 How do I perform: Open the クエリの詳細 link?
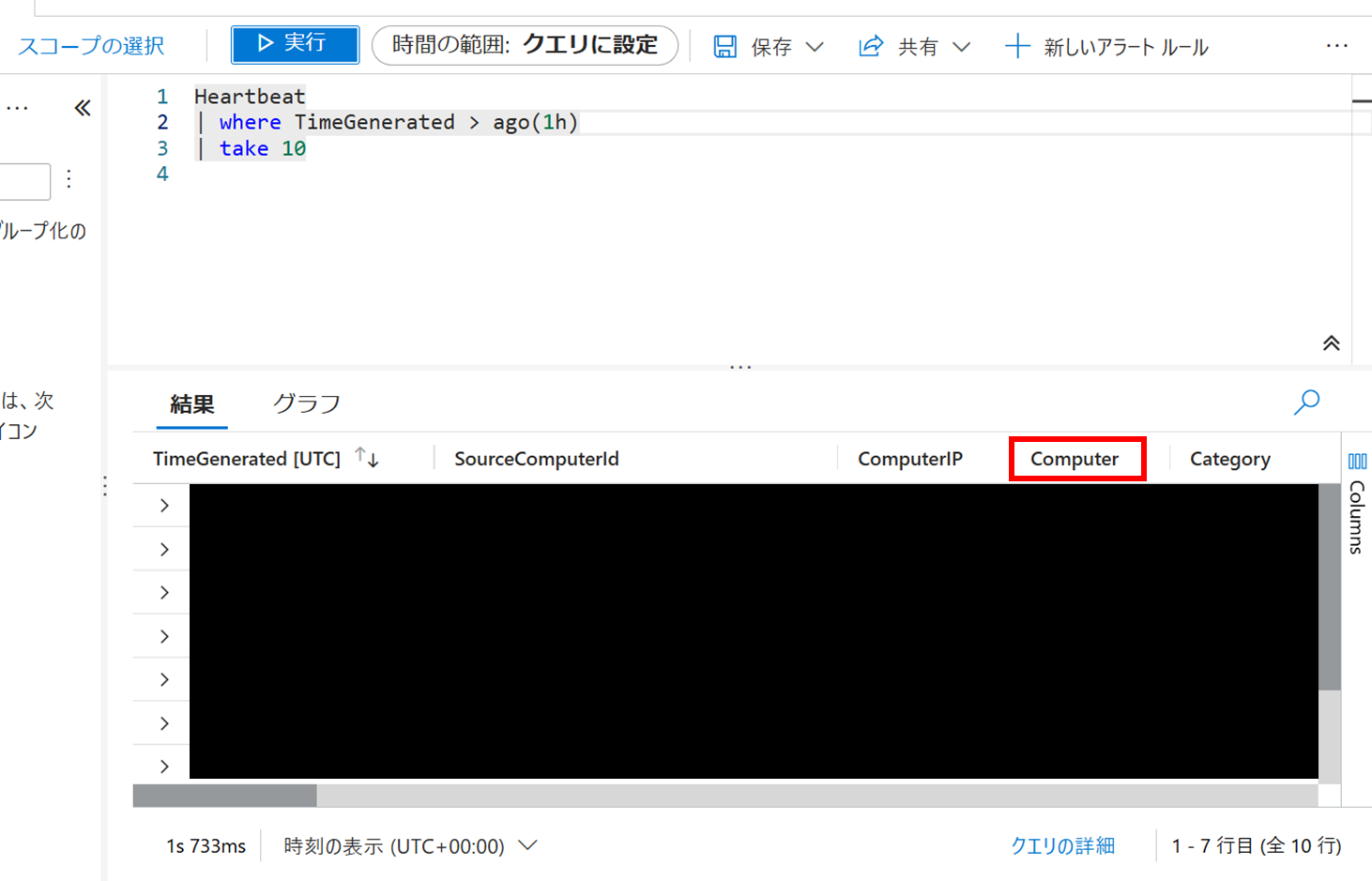coord(1062,846)
